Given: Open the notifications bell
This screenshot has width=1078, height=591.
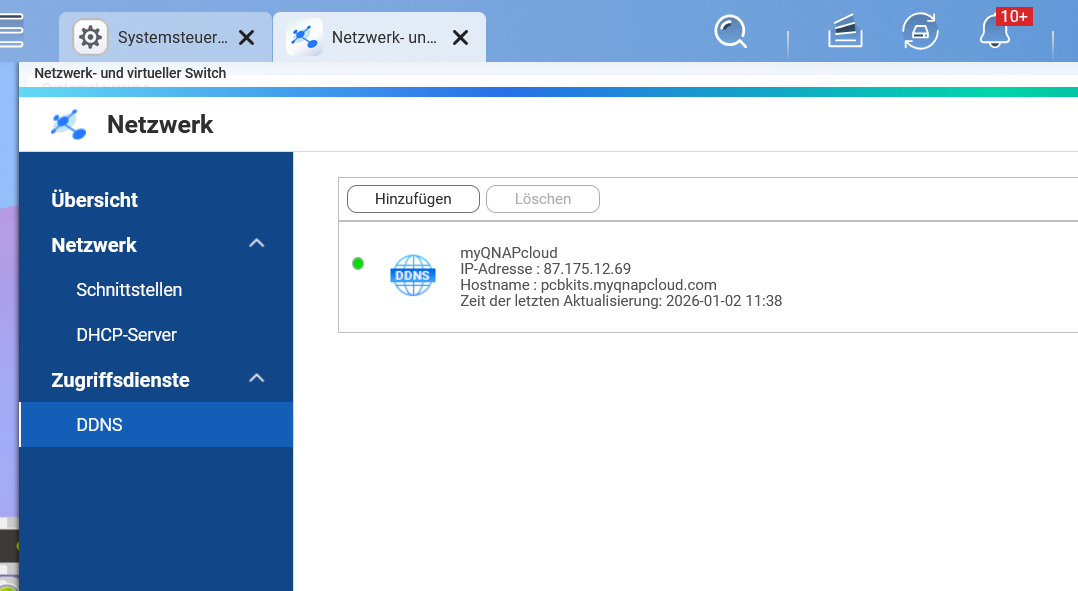Looking at the screenshot, I should click(994, 33).
